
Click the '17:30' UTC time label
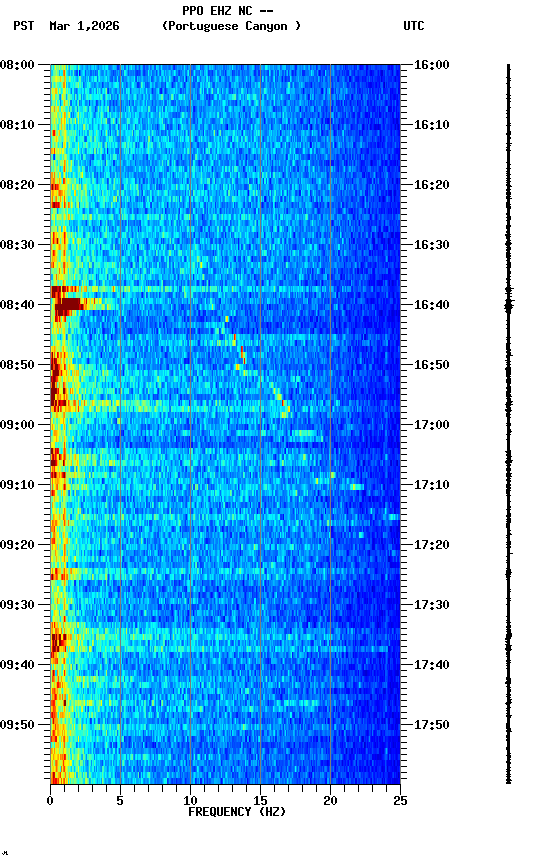click(432, 606)
